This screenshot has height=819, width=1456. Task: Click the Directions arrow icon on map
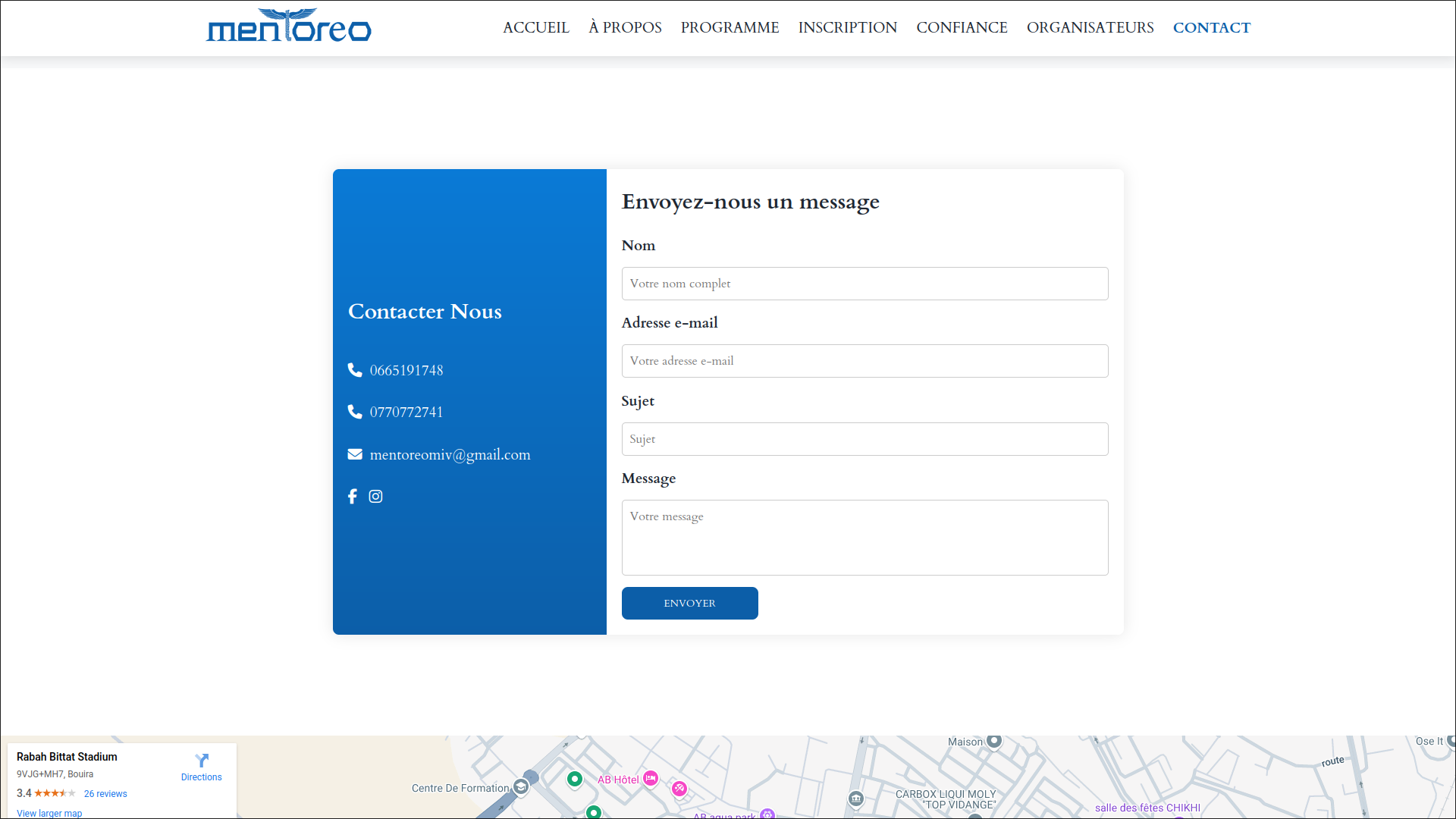pyautogui.click(x=201, y=760)
